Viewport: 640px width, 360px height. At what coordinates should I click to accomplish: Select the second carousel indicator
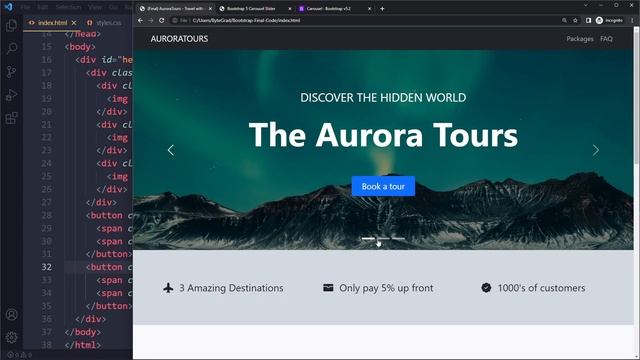[x=383, y=238]
